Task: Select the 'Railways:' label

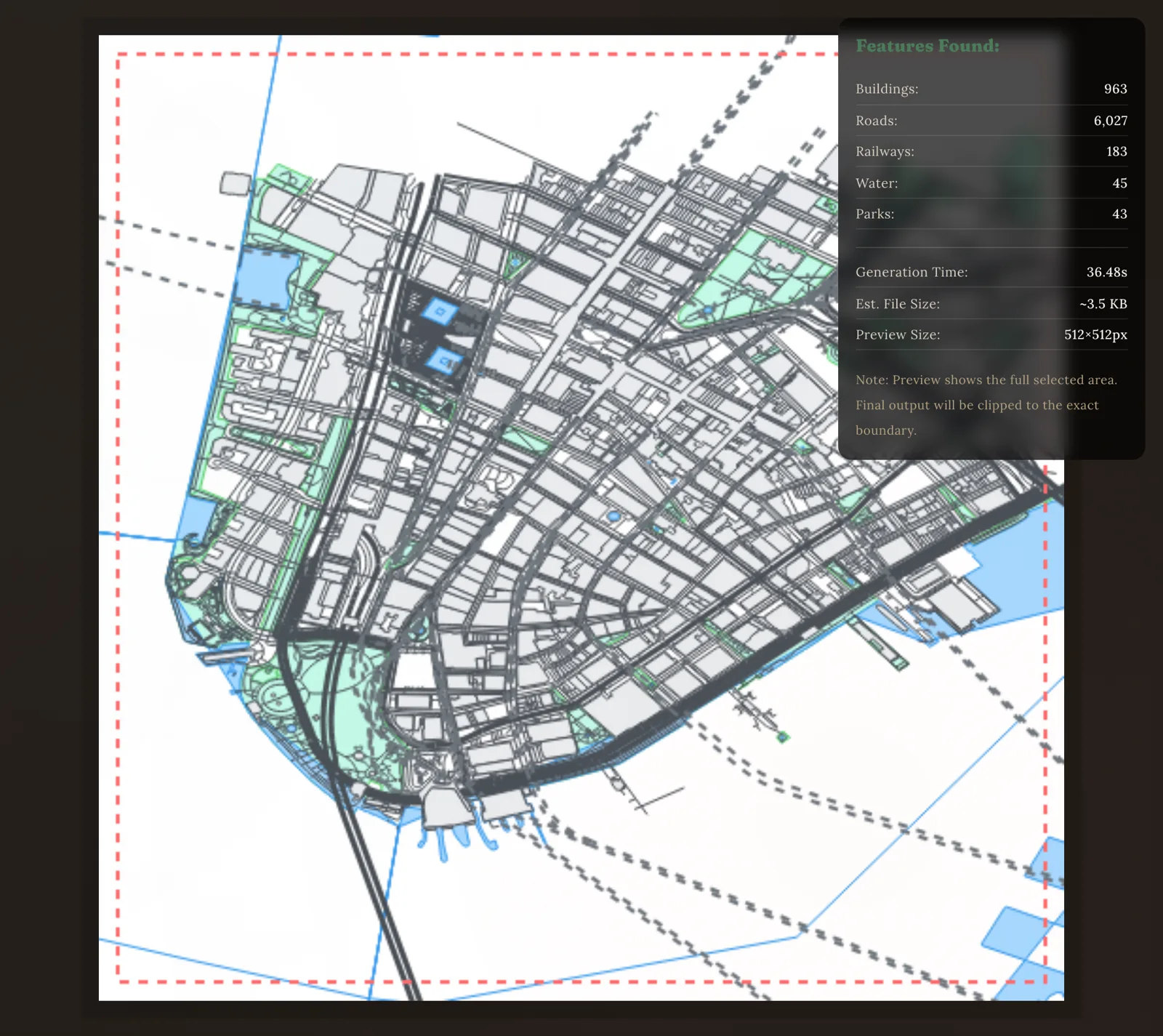Action: click(885, 151)
